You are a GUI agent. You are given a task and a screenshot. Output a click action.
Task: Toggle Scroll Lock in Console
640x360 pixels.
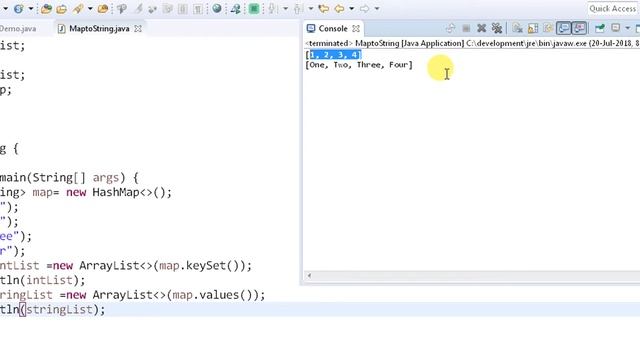click(x=533, y=28)
